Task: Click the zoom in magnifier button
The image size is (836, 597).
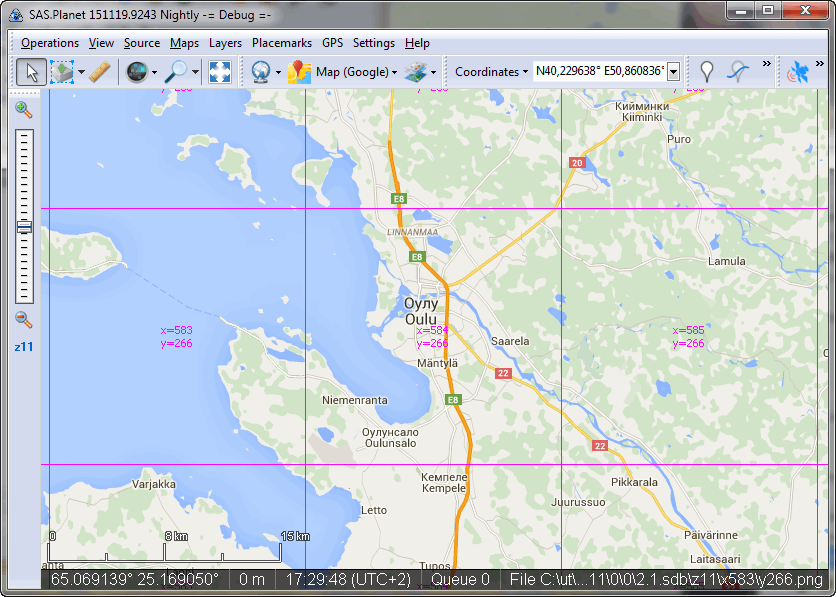Action: [x=24, y=110]
